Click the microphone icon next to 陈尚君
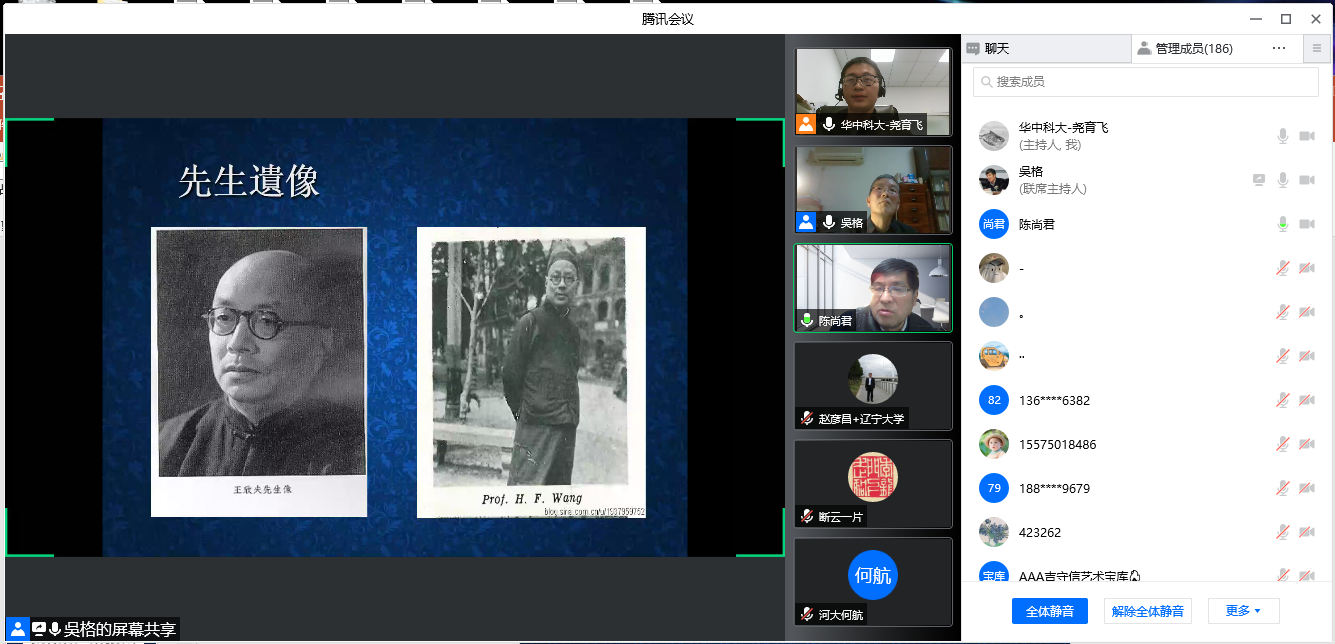This screenshot has width=1335, height=644. click(x=1282, y=224)
